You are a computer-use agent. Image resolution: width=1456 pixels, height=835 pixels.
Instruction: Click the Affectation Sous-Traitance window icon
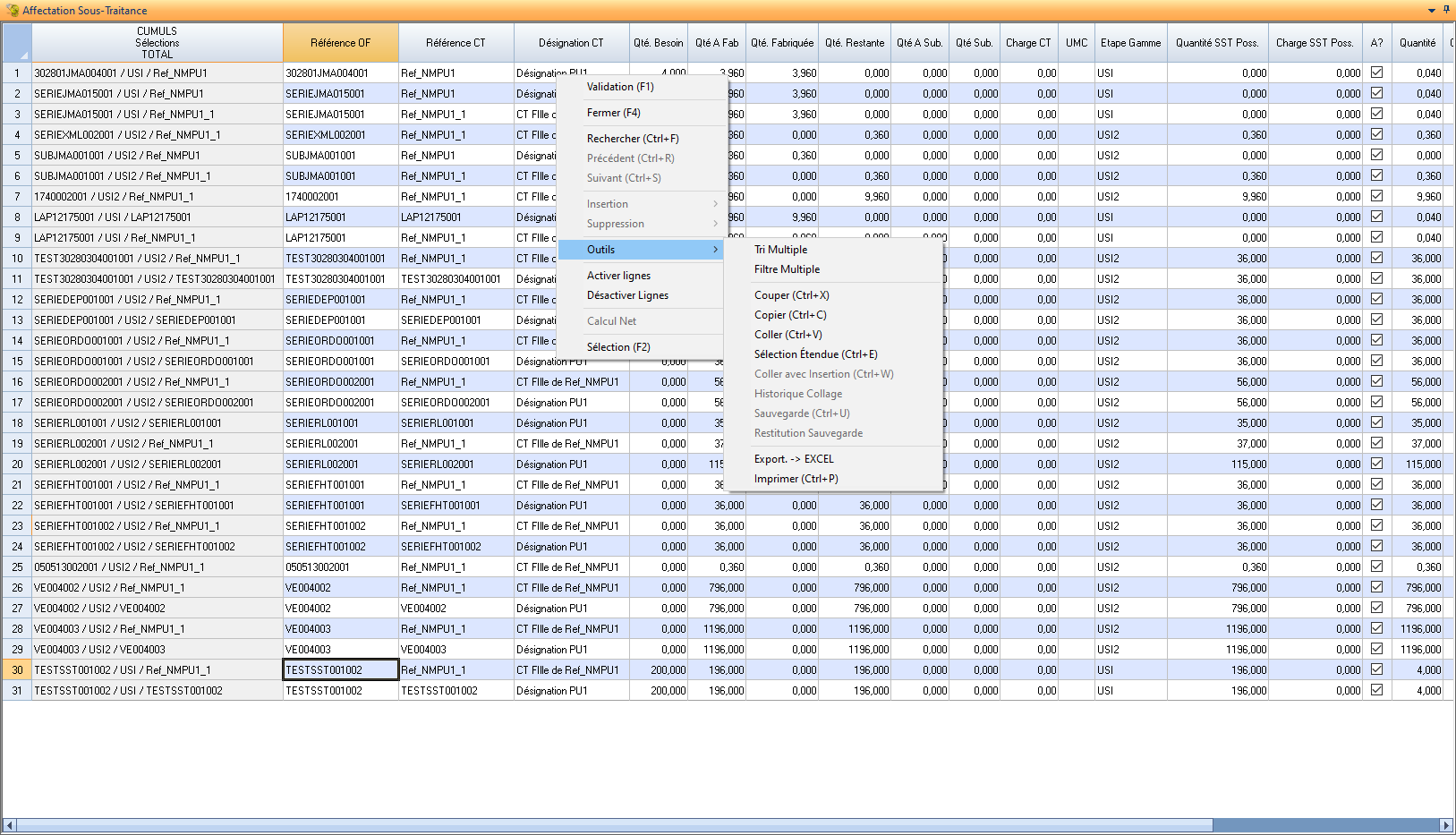[x=12, y=11]
